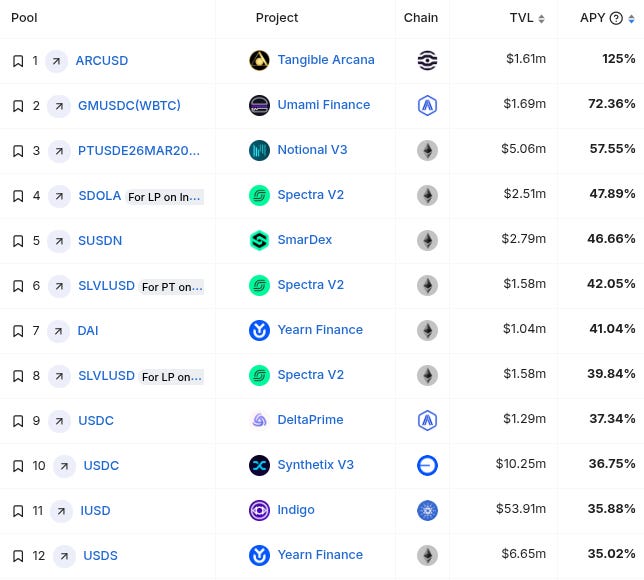Image resolution: width=644 pixels, height=580 pixels.
Task: Open the GMUSDC(WBTC) pool link
Action: tap(129, 106)
